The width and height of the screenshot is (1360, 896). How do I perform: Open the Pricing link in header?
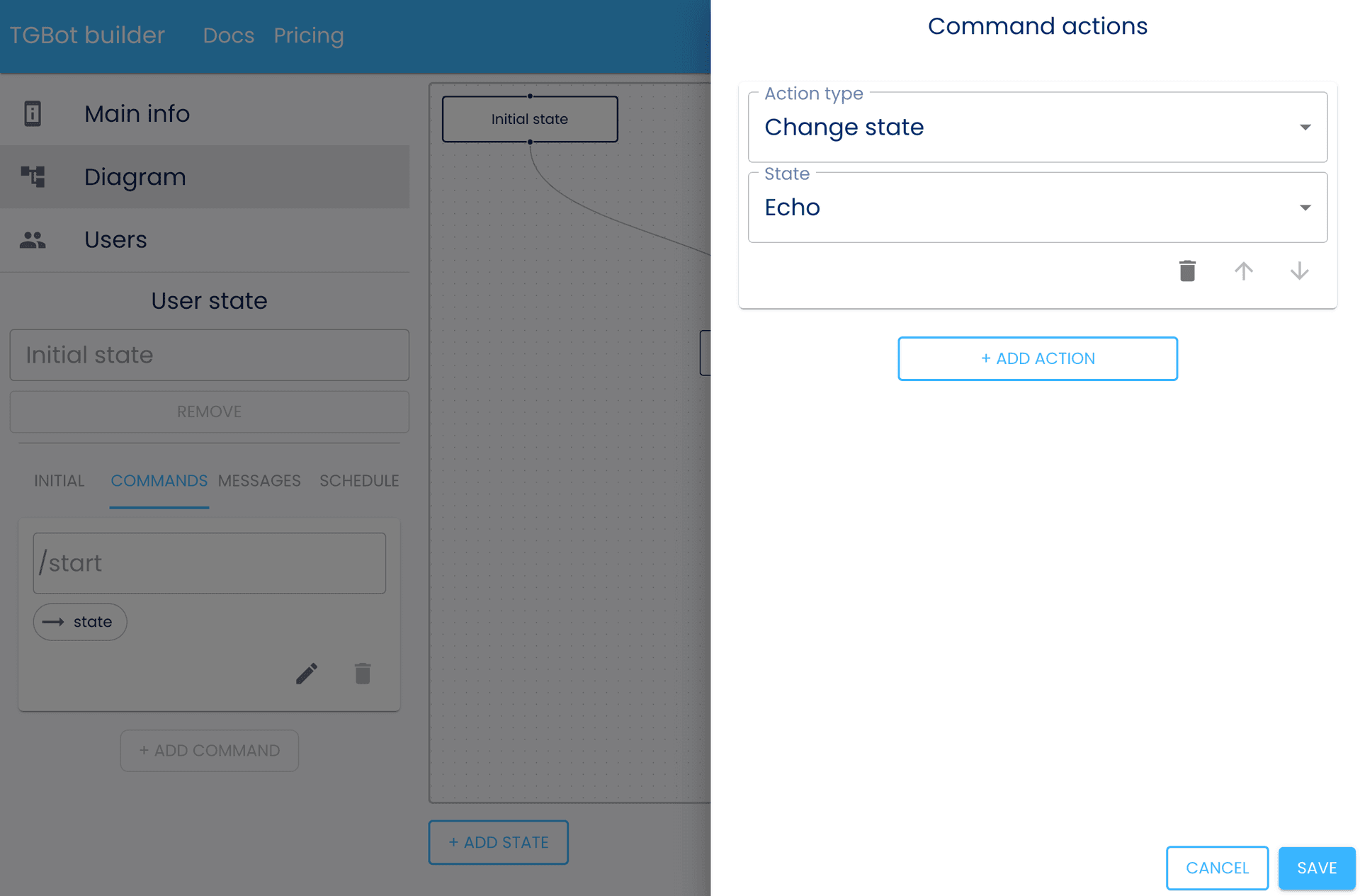pyautogui.click(x=309, y=35)
